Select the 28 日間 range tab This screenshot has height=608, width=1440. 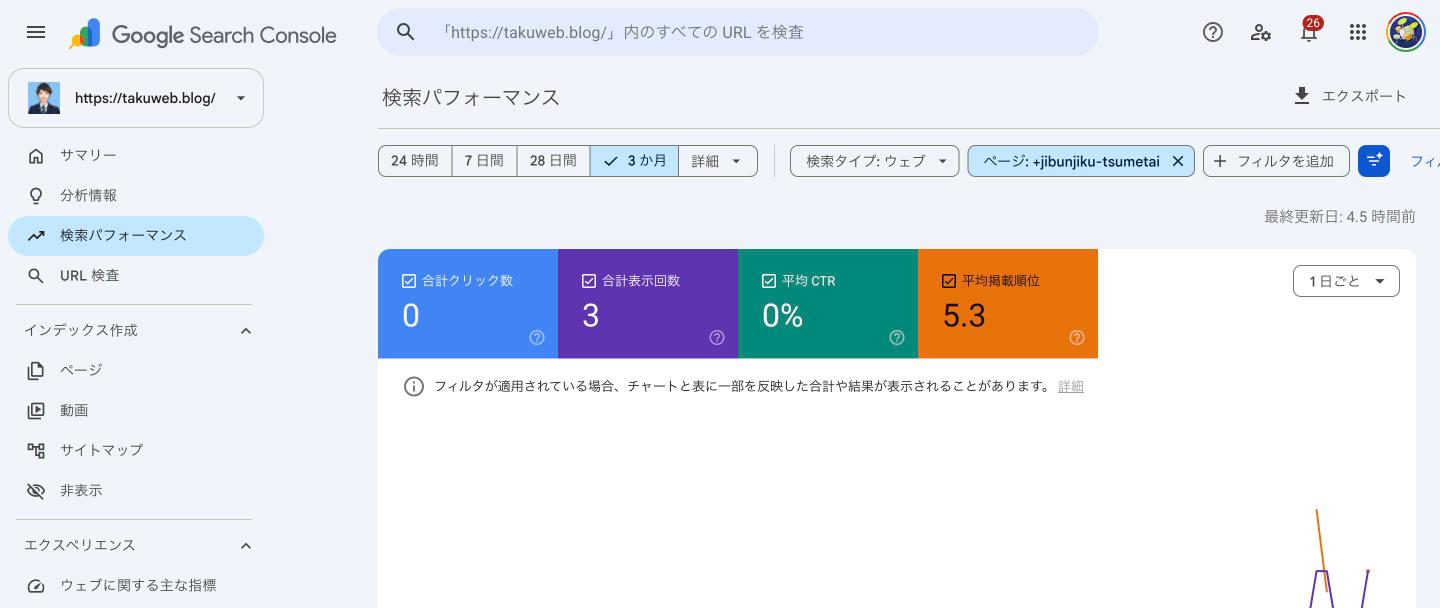553,161
